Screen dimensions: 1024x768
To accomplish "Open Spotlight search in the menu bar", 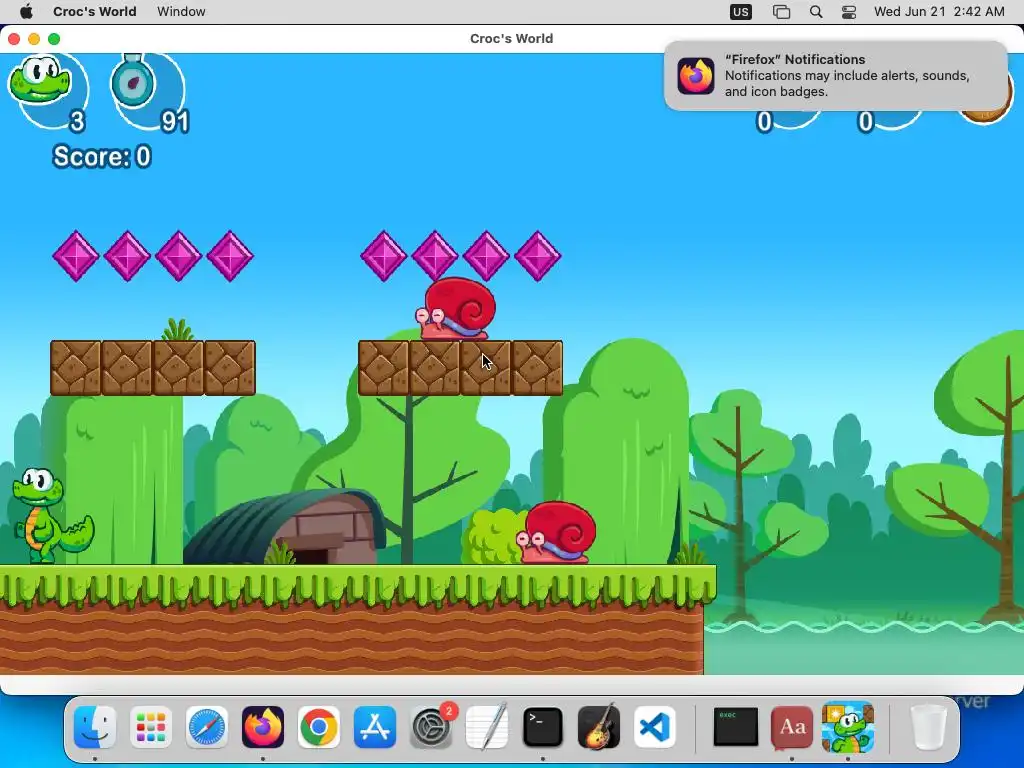I will 816,12.
